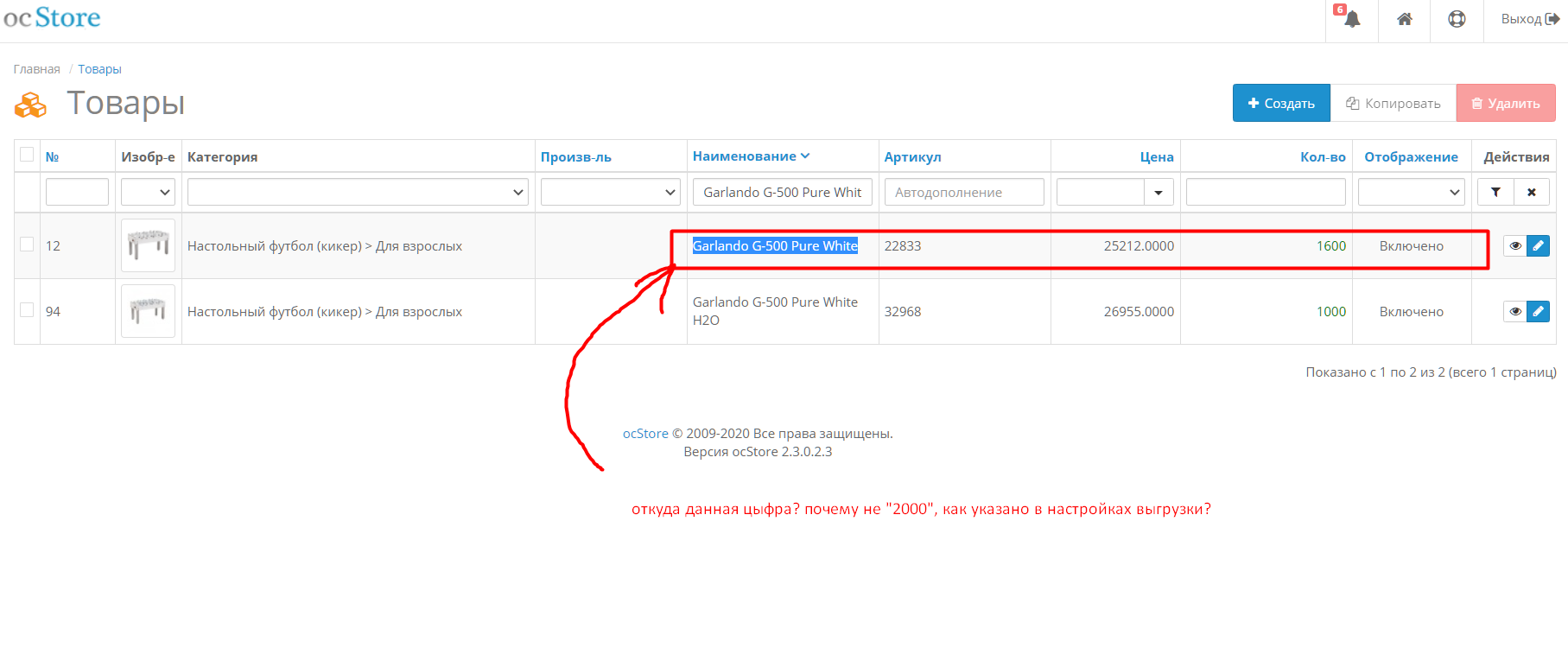The height and width of the screenshot is (661, 1568).
Task: Click the Товары breadcrumb link
Action: point(99,69)
